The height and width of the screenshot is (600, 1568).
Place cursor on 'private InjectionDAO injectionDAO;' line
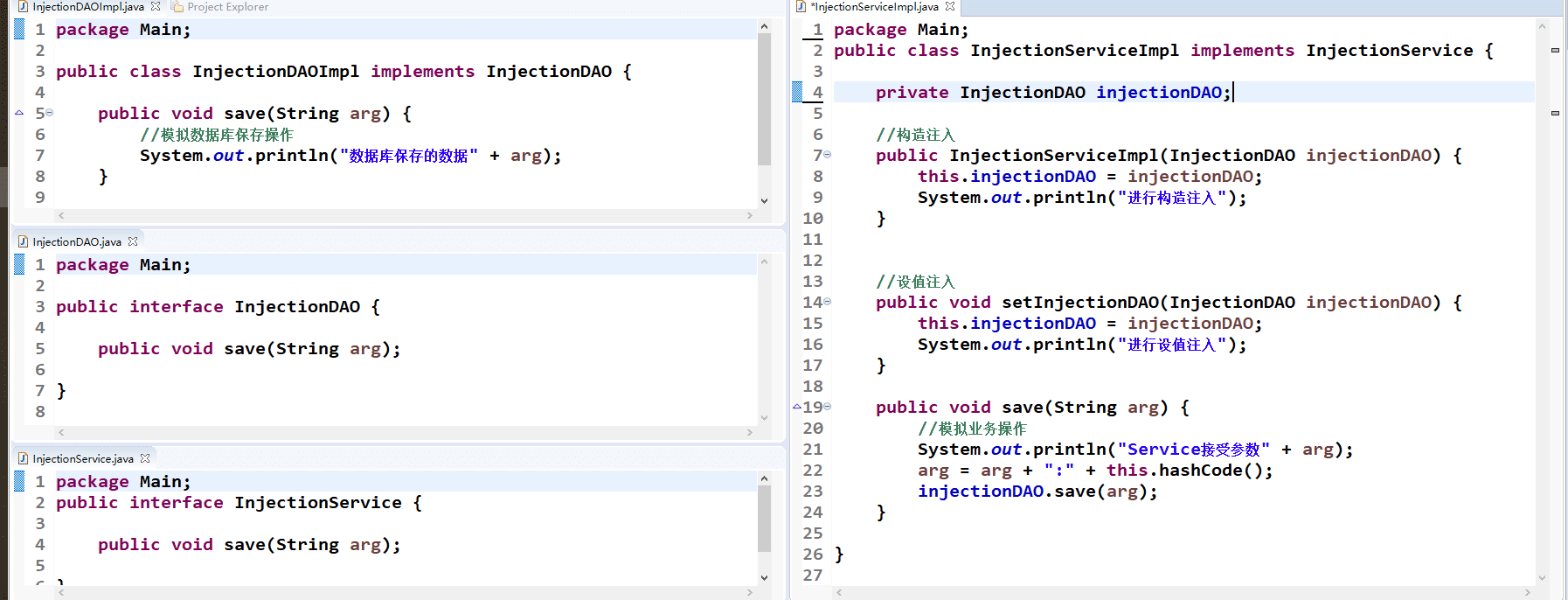[x=1053, y=92]
